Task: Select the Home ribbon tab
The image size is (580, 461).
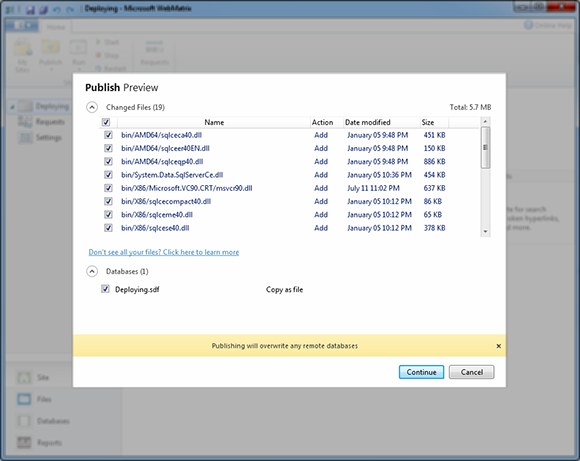Action: tap(56, 27)
